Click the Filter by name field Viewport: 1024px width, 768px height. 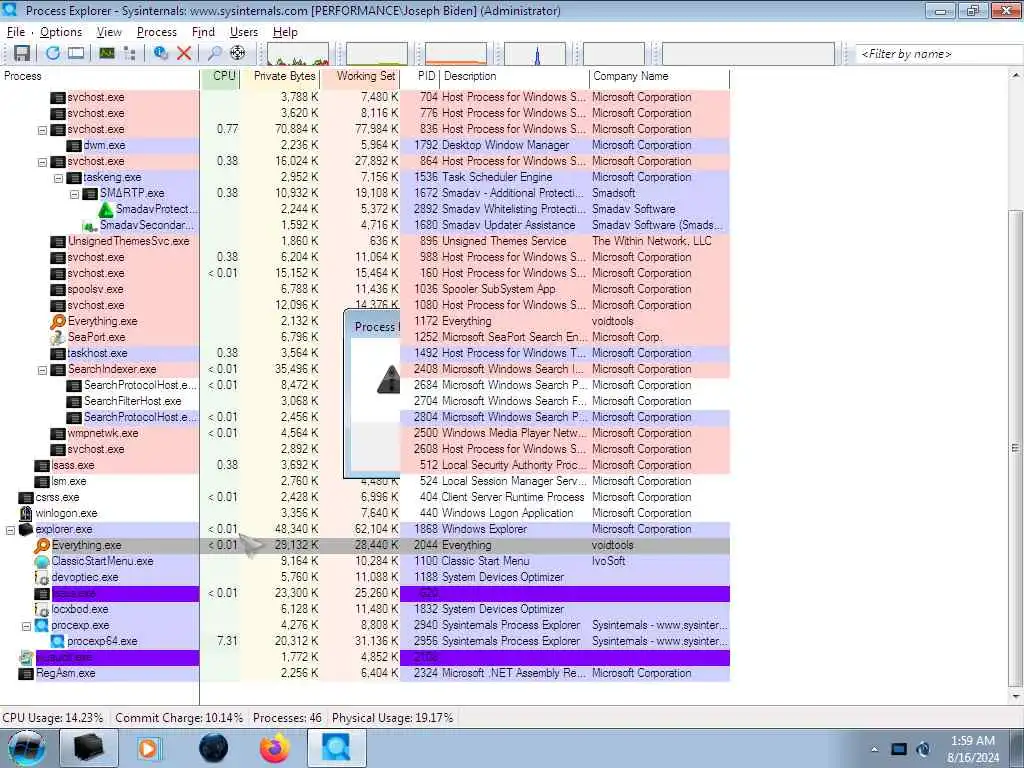coord(939,54)
